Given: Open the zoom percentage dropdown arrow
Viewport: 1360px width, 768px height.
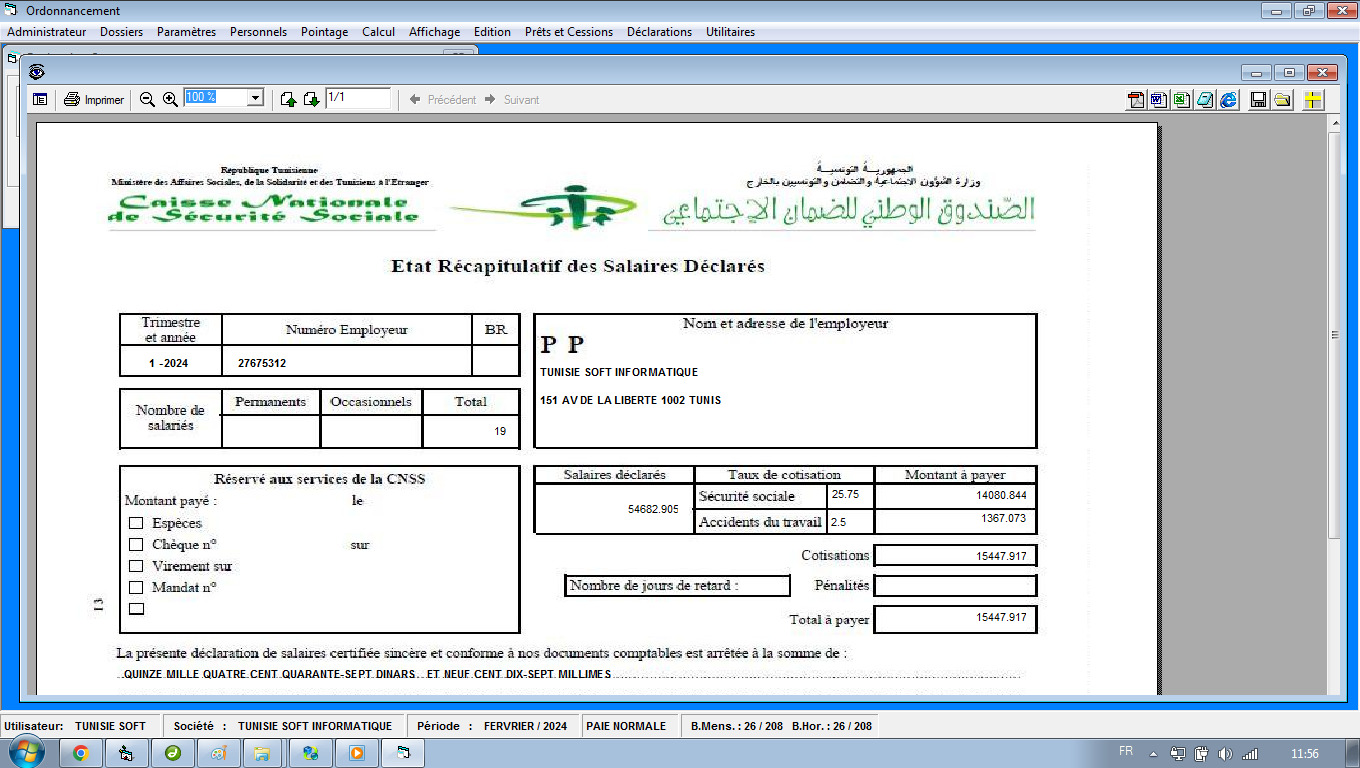Looking at the screenshot, I should tap(255, 98).
